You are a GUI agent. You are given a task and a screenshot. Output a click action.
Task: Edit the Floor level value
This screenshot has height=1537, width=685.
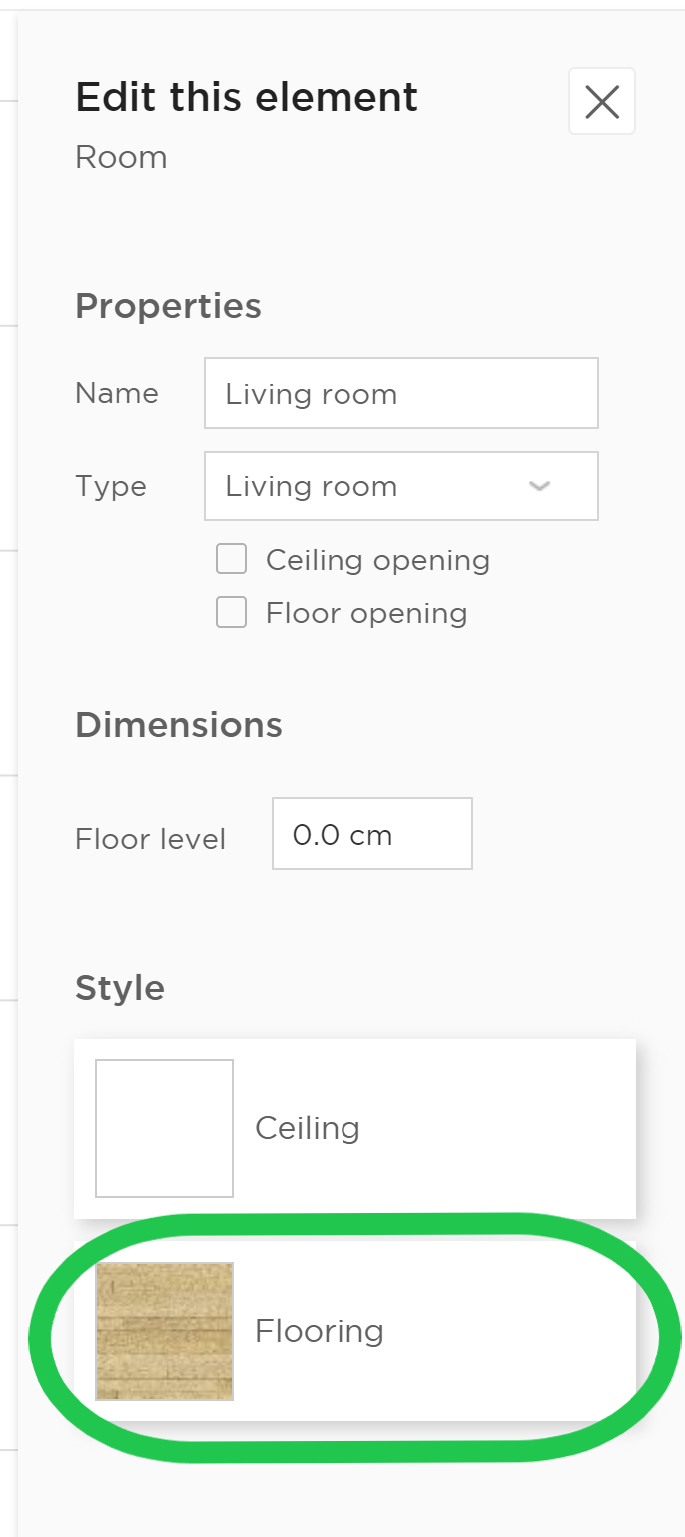tap(371, 833)
